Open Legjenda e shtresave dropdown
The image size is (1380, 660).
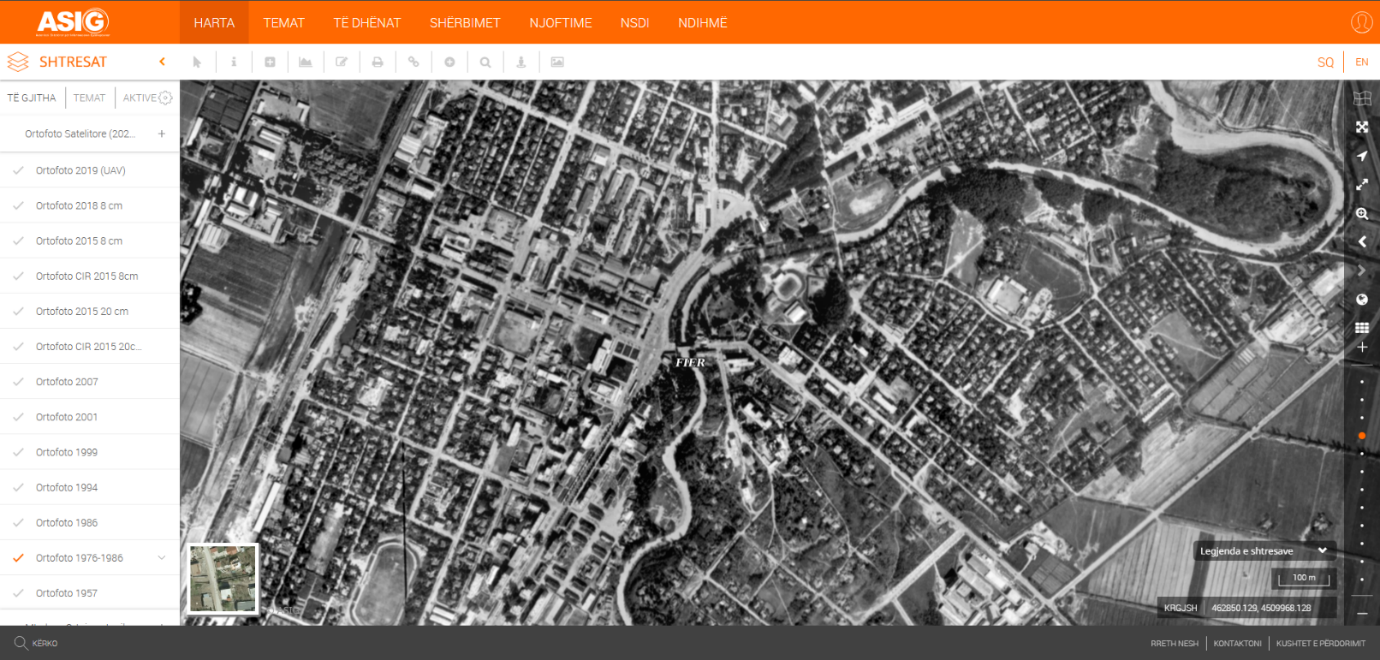[1263, 551]
